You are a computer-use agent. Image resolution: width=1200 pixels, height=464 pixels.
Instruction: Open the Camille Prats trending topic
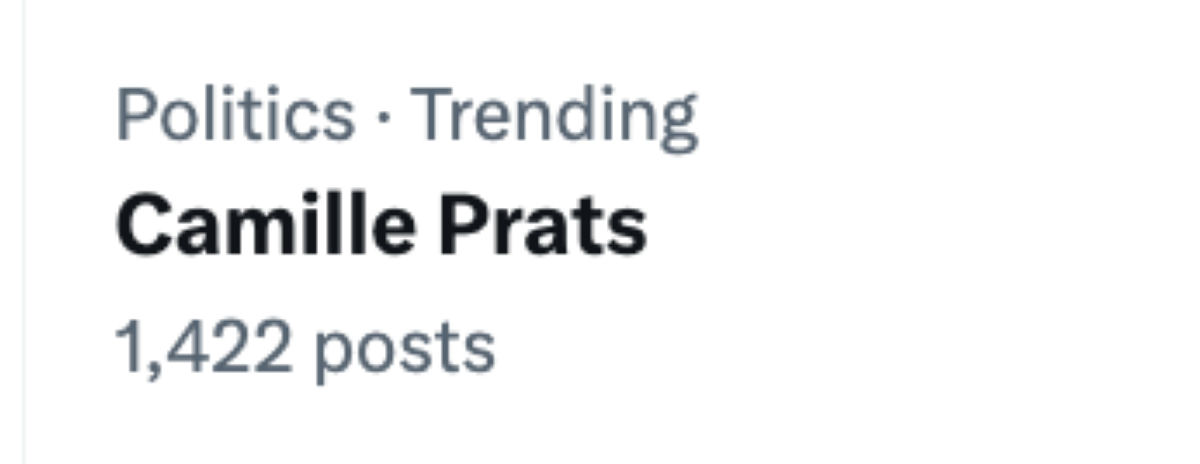pos(381,228)
